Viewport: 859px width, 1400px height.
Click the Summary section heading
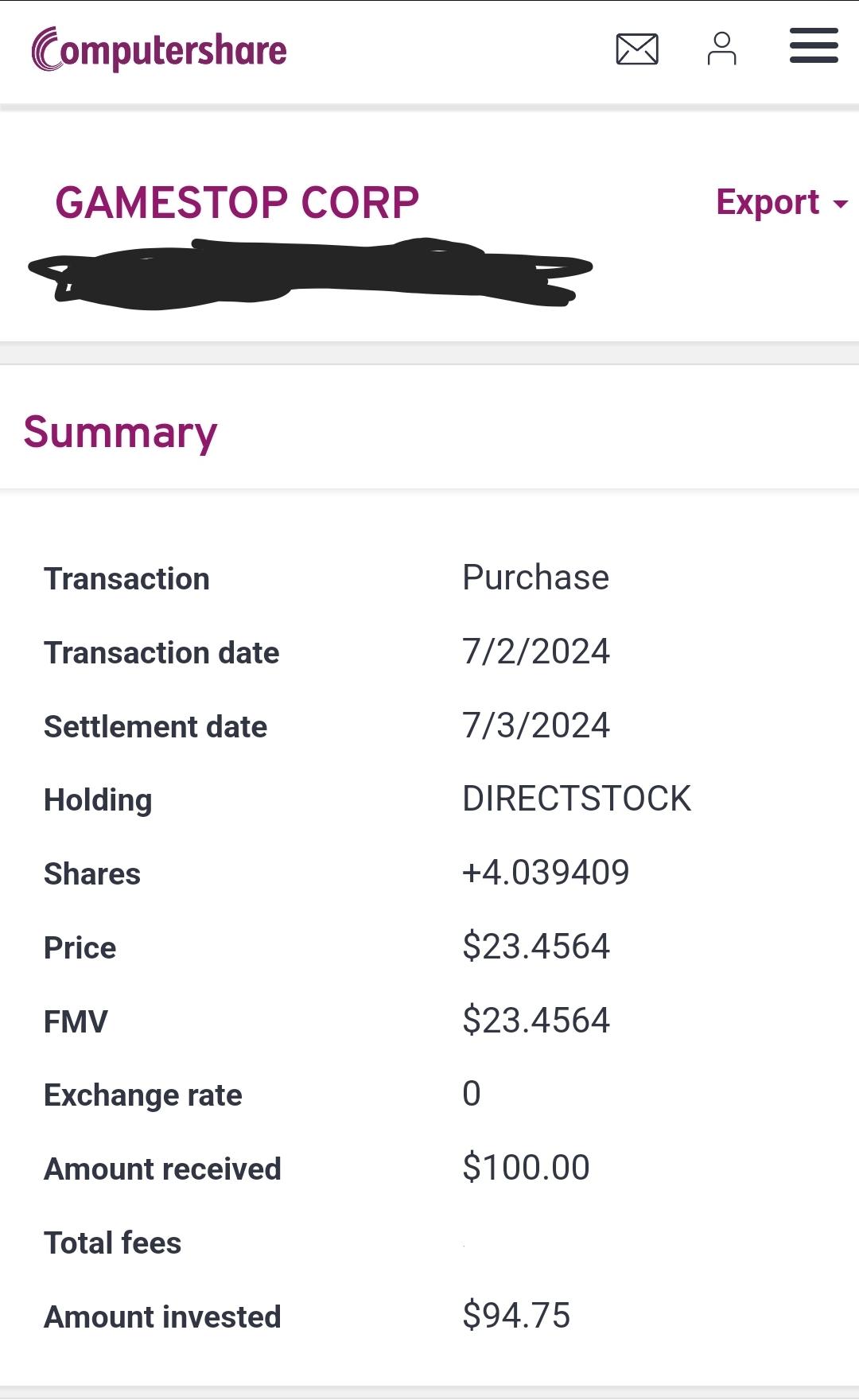click(120, 432)
